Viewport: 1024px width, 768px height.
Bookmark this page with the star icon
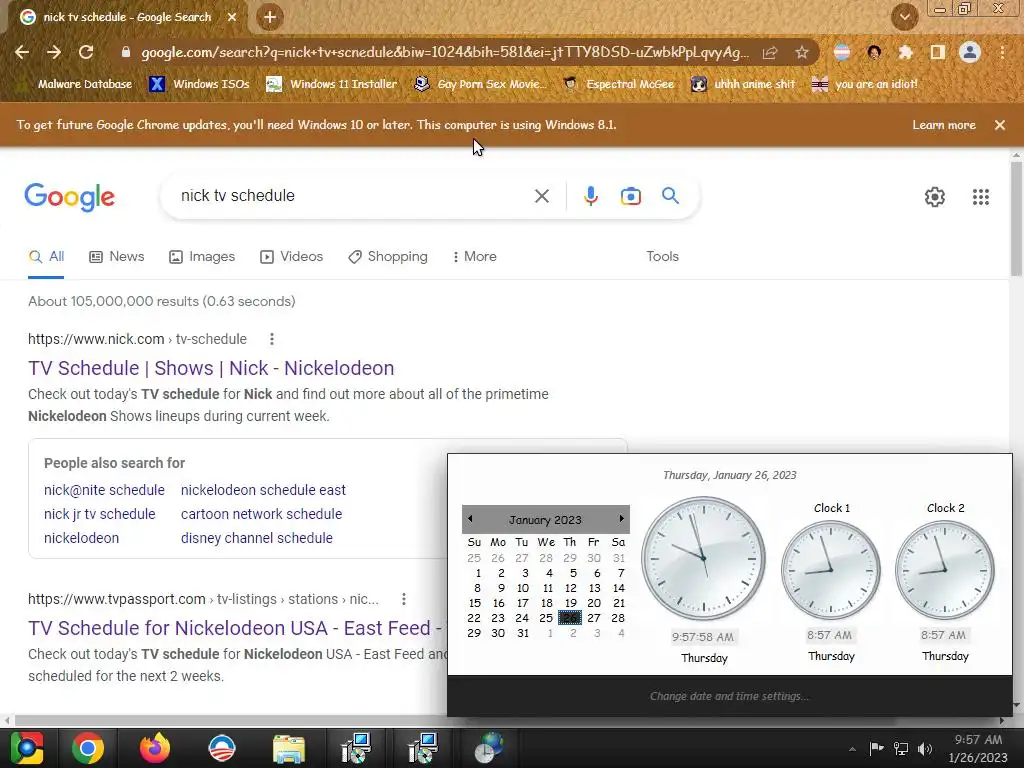(802, 52)
